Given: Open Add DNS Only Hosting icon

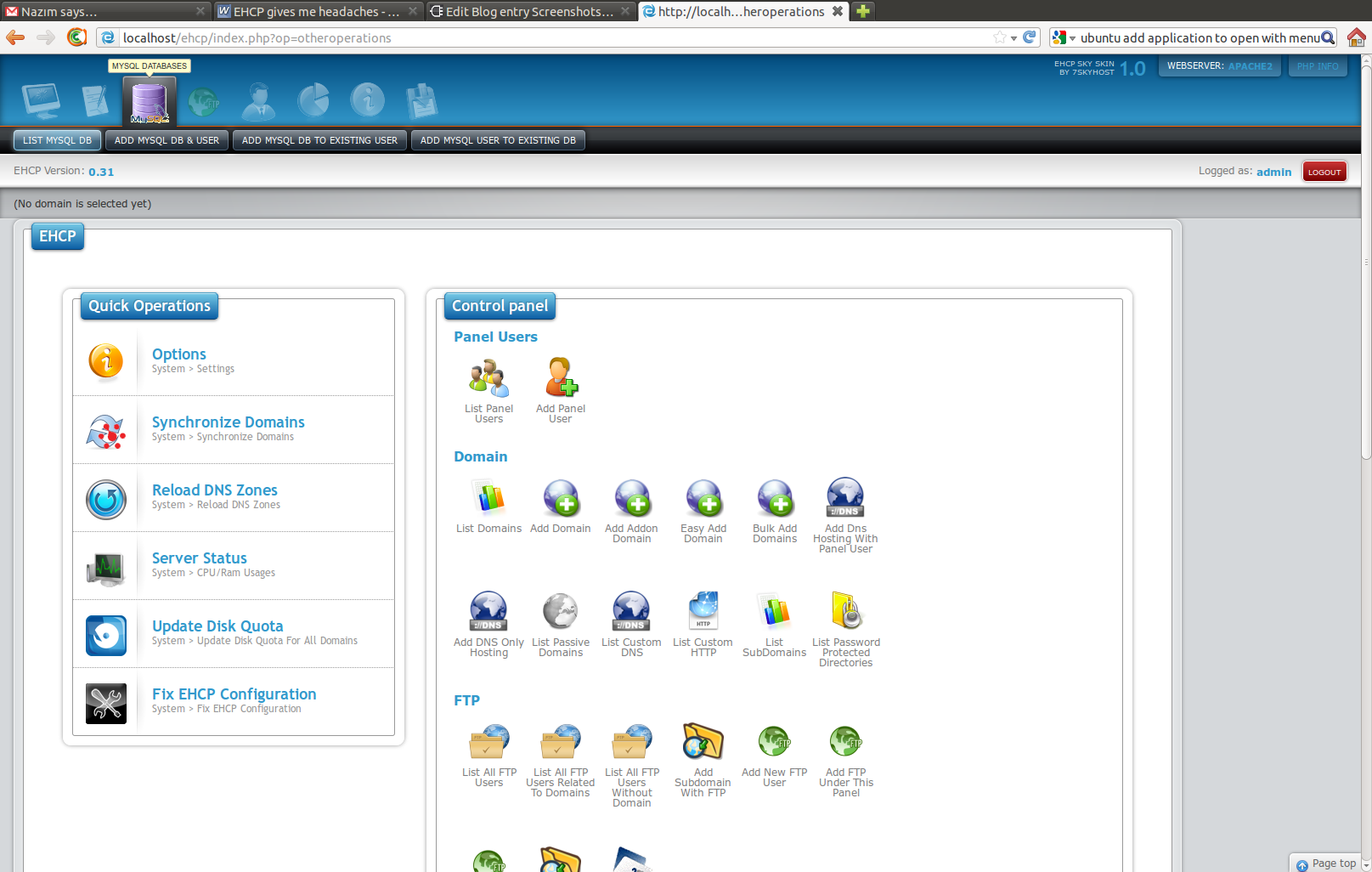Looking at the screenshot, I should coord(488,612).
